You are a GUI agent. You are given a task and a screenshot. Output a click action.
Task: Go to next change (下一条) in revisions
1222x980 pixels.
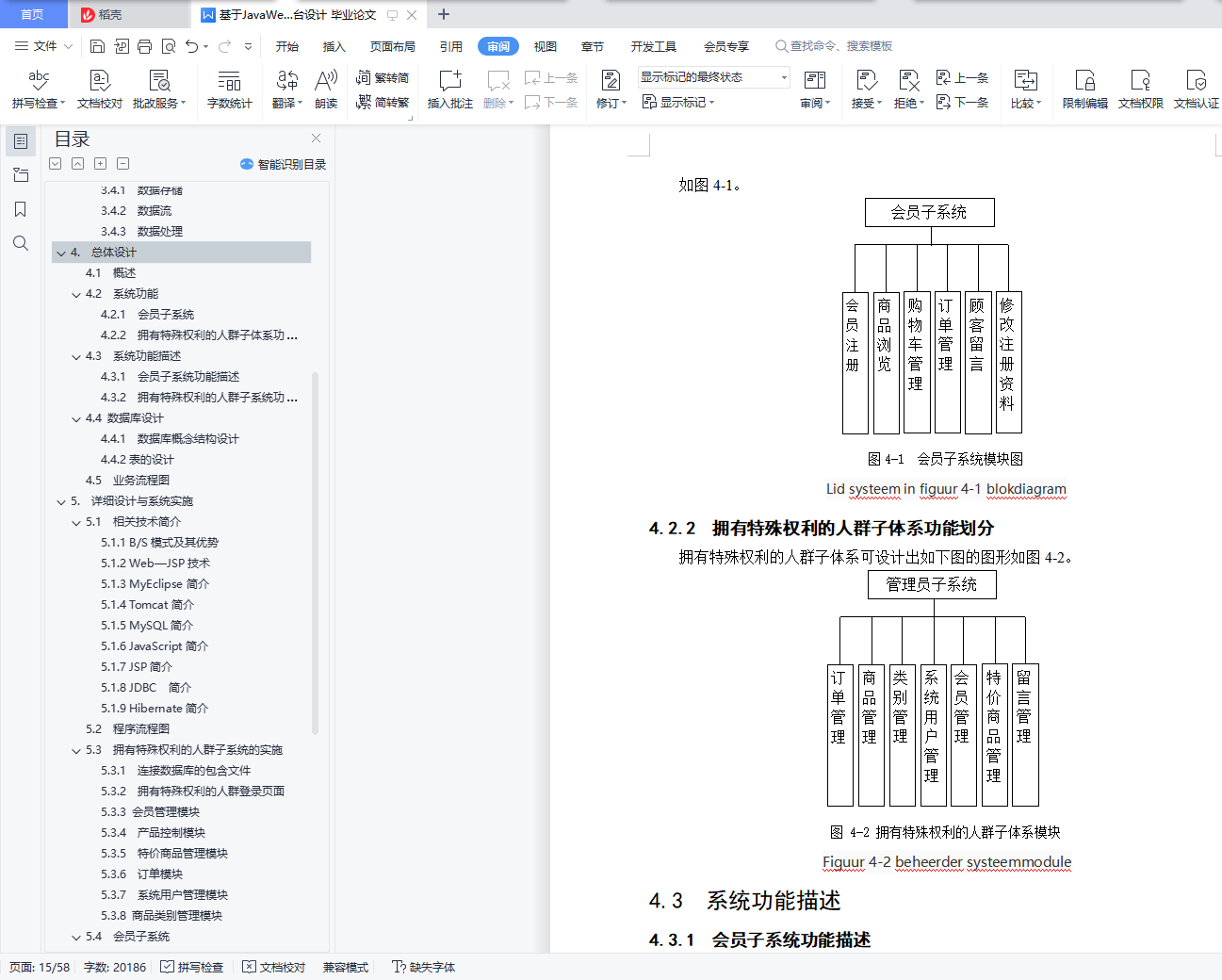click(963, 102)
